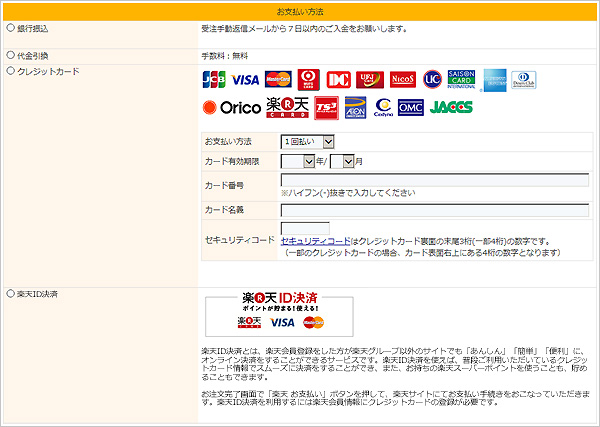Select the 楽天ID決済 payment option
This screenshot has height=427, width=600.
(x=11, y=293)
